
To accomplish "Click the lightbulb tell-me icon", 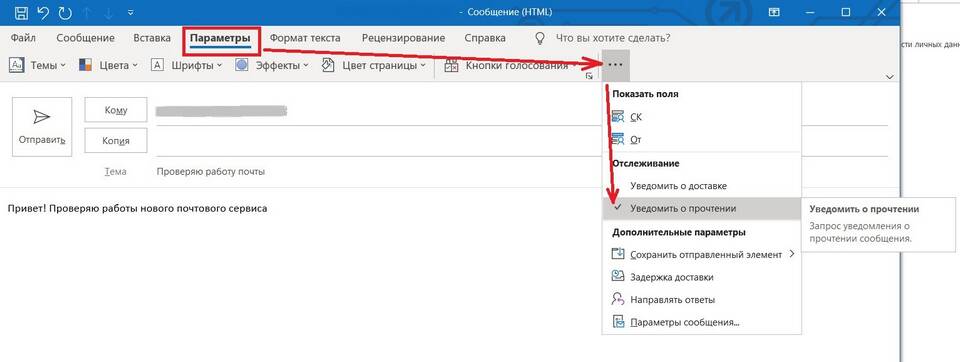I will (x=540, y=38).
